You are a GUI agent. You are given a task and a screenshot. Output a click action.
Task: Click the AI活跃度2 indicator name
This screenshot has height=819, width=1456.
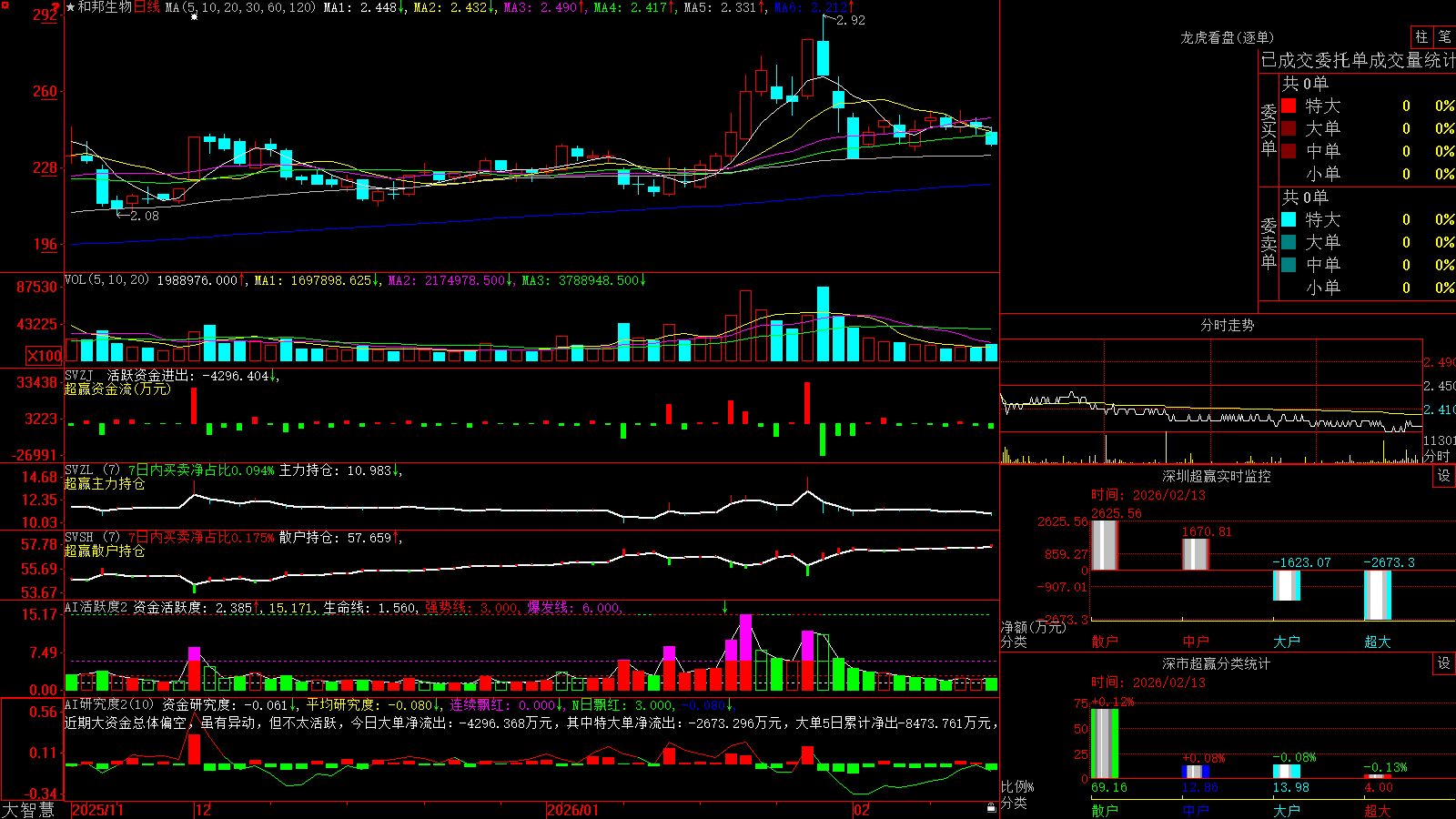coord(96,607)
